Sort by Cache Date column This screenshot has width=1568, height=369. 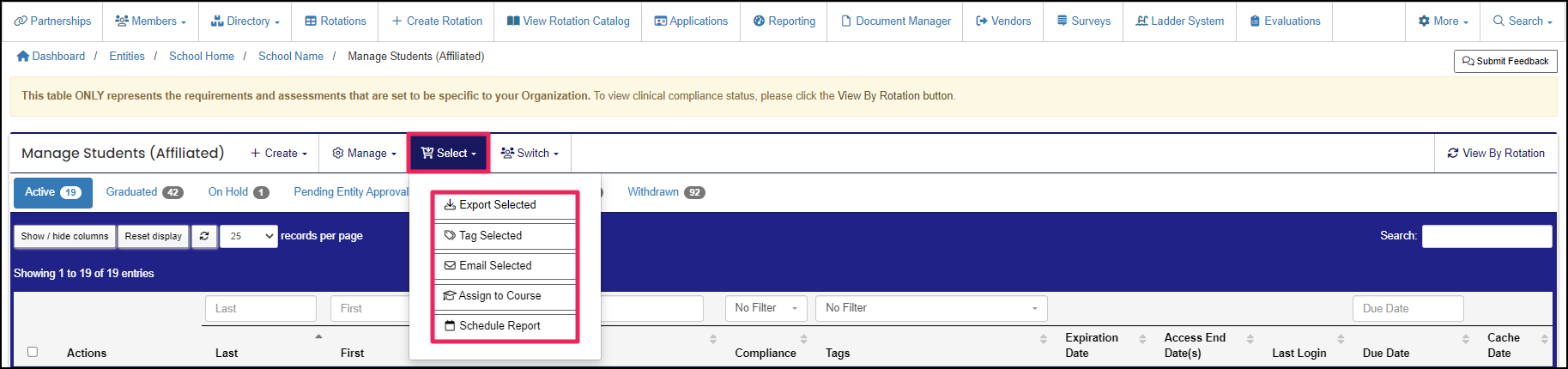1504,345
